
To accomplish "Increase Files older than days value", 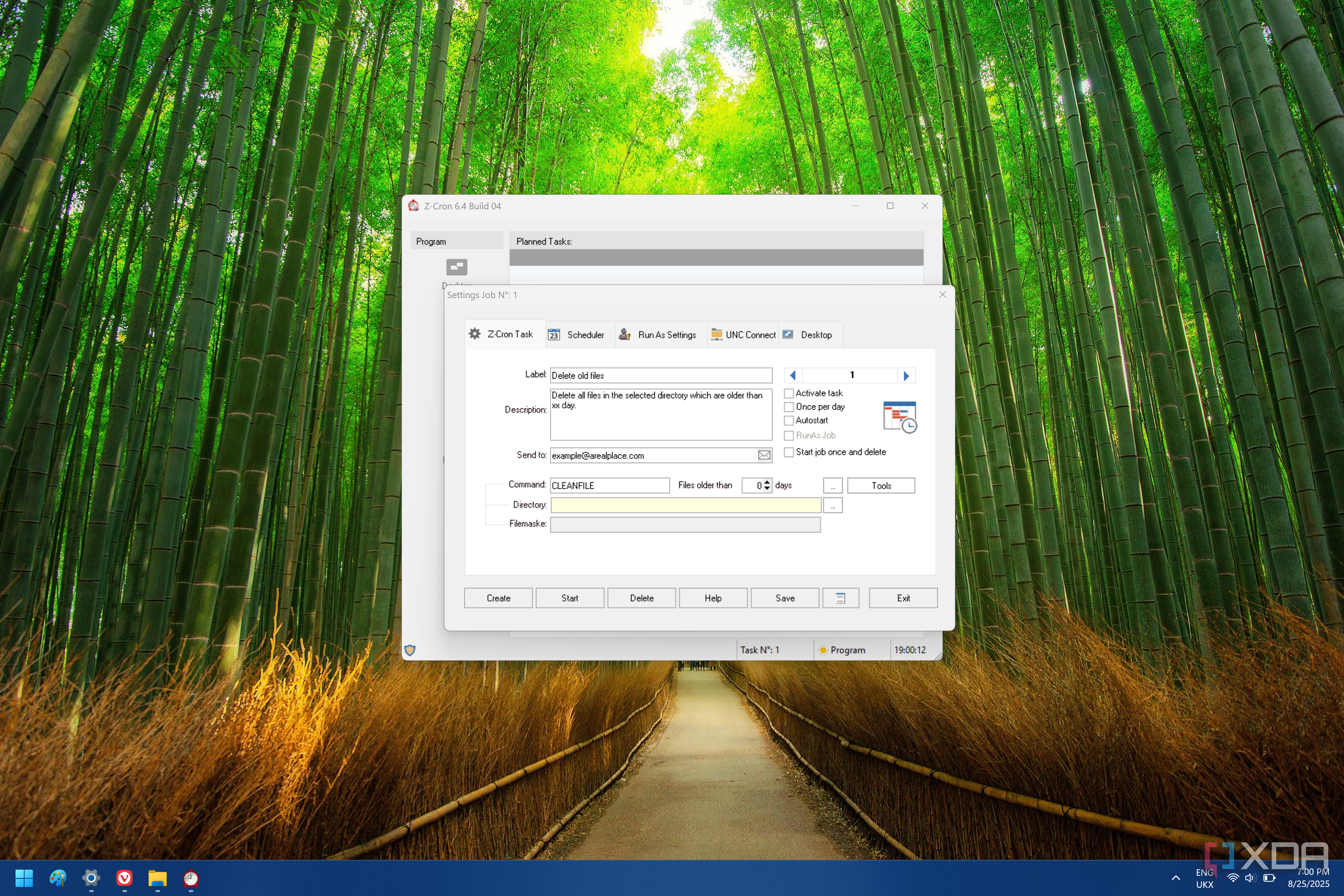I will [x=768, y=482].
